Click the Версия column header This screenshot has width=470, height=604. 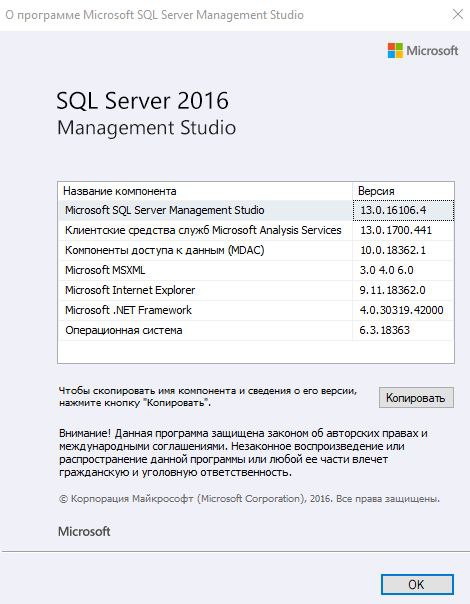(x=403, y=191)
